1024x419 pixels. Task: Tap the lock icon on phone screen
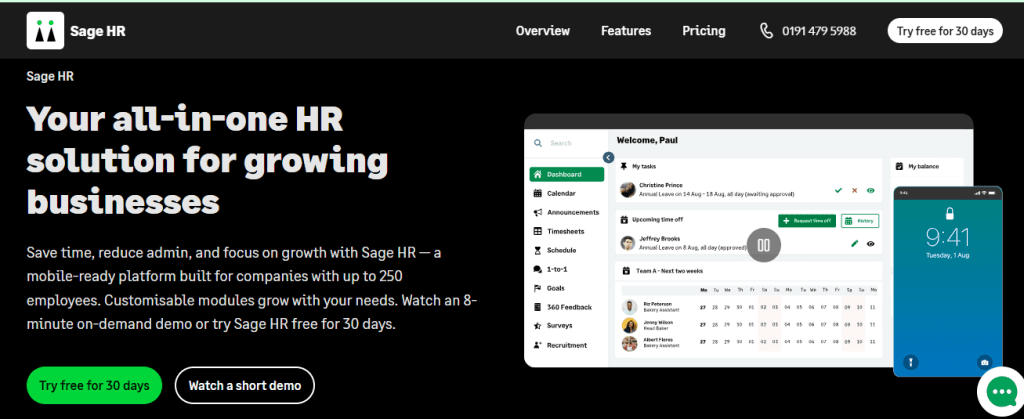coord(949,213)
